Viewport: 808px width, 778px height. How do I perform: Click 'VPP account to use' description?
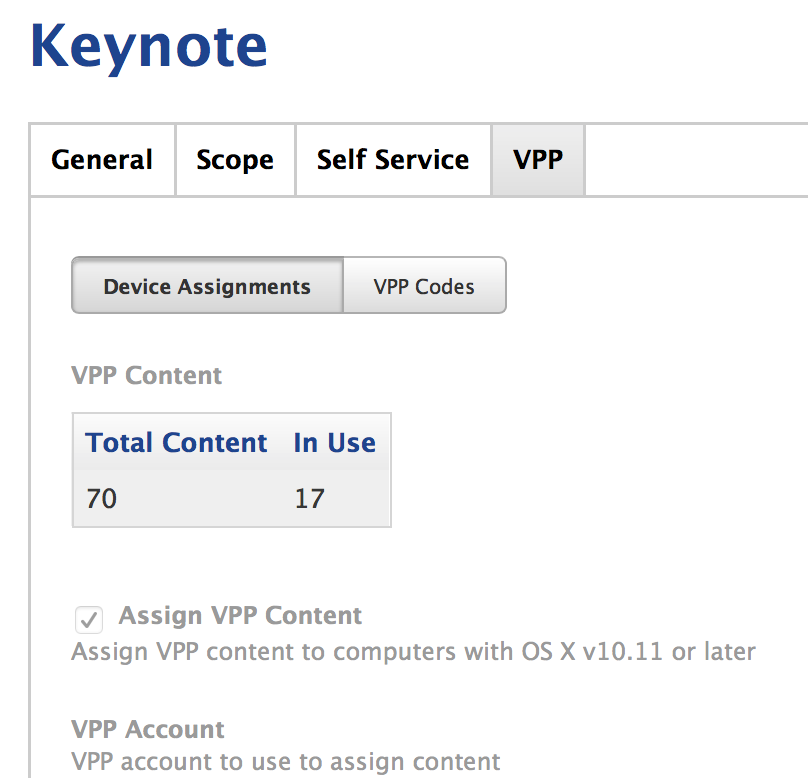pos(285,762)
